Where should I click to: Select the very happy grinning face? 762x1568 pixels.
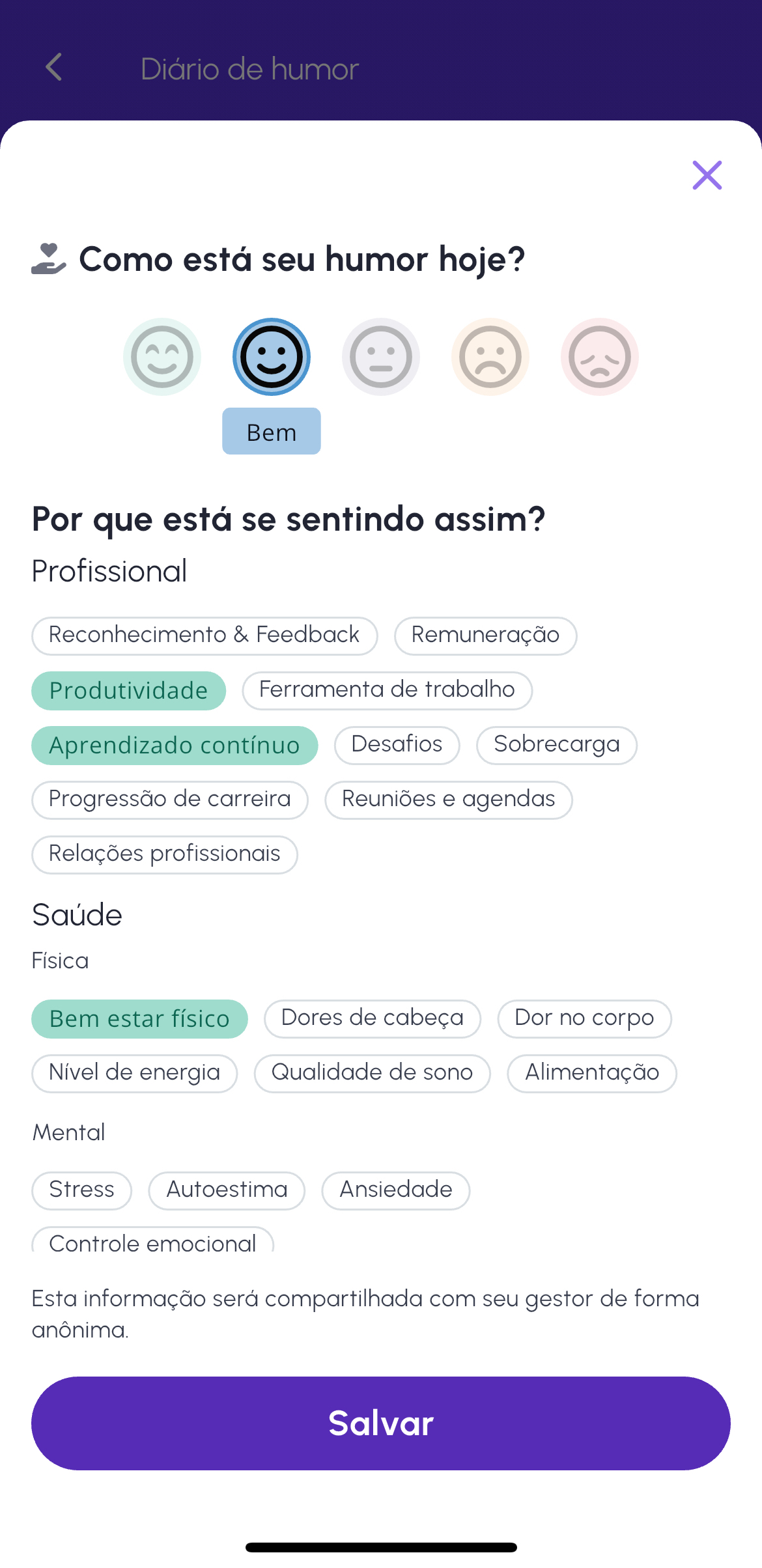(x=162, y=357)
